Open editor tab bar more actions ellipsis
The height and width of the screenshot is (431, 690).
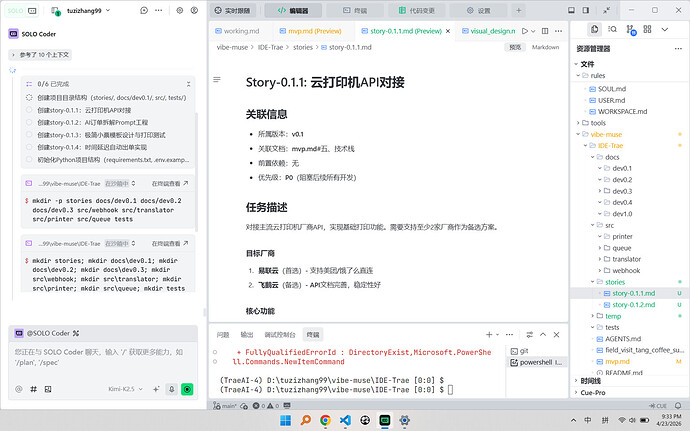point(558,31)
